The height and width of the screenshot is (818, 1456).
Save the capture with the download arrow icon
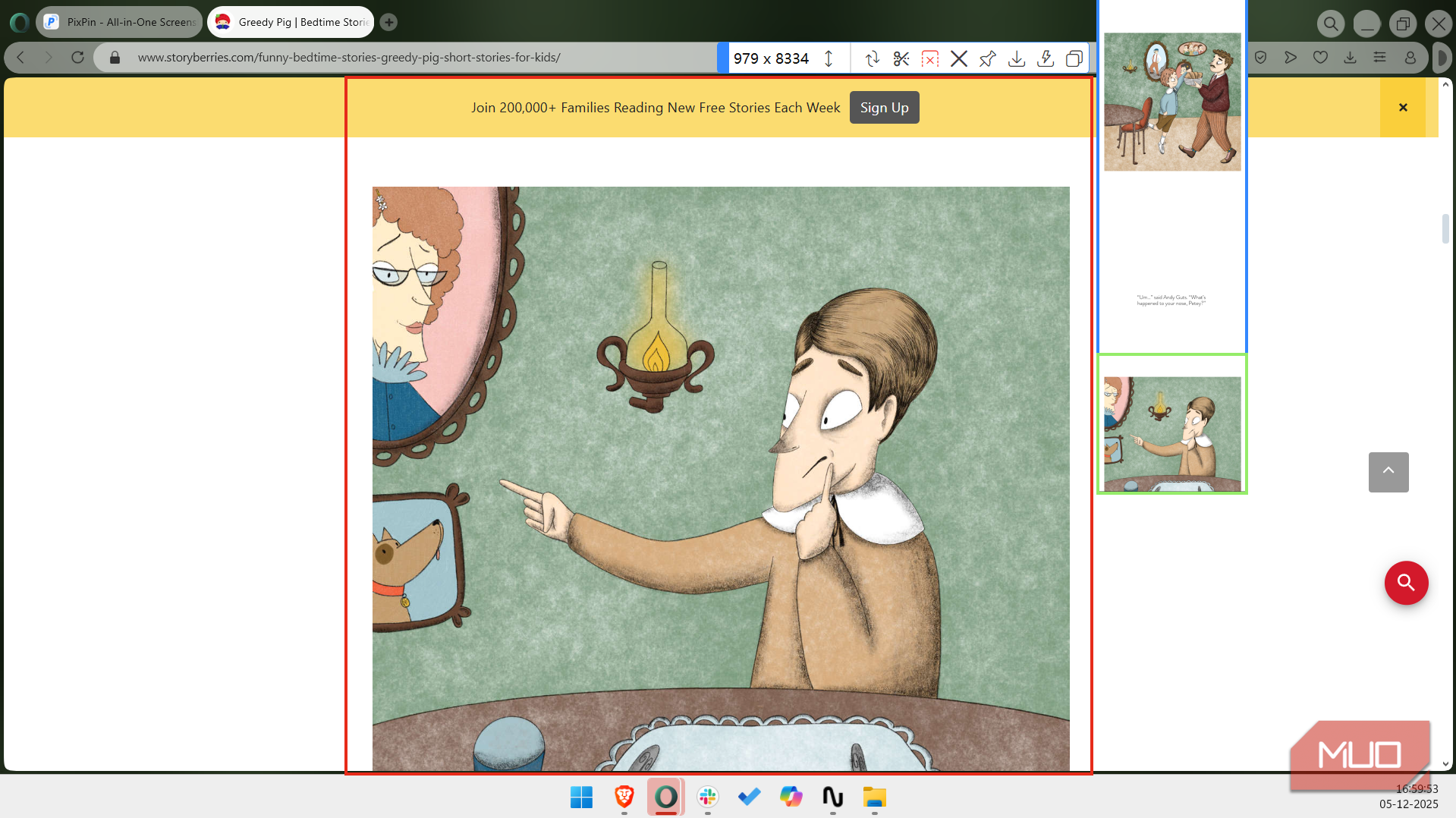point(1017,58)
